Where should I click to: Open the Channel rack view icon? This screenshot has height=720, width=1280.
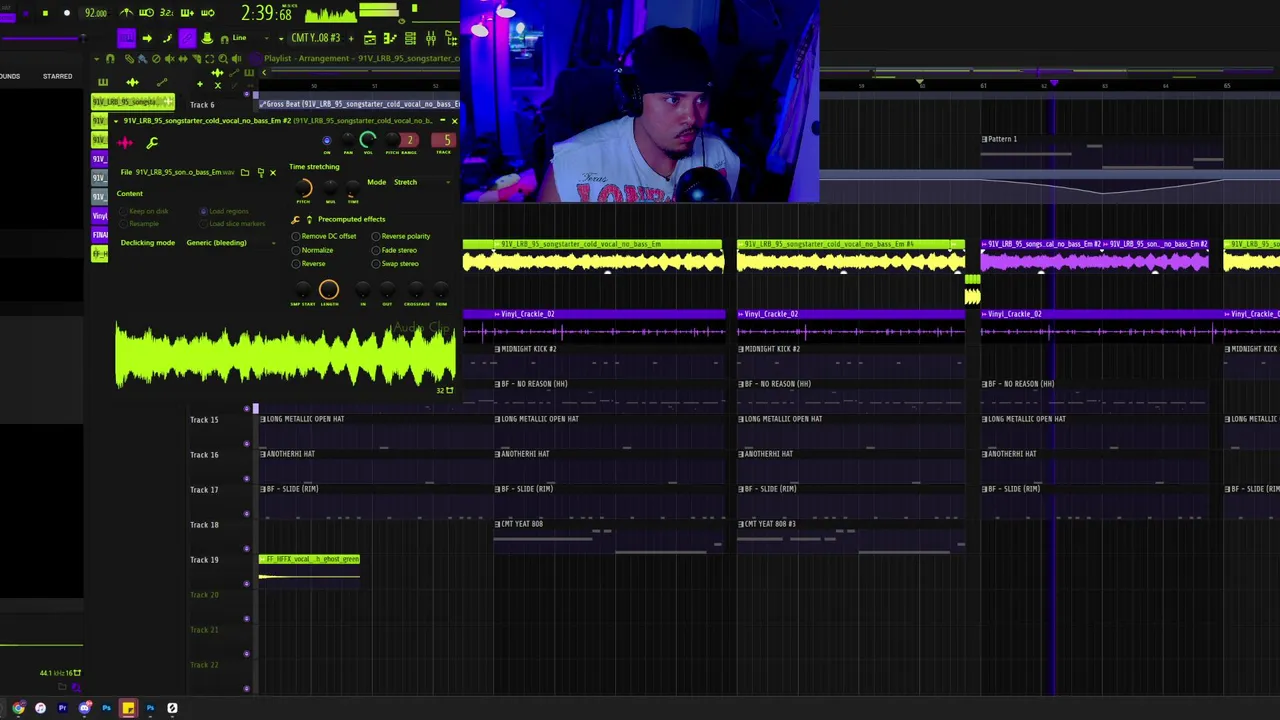[x=410, y=38]
